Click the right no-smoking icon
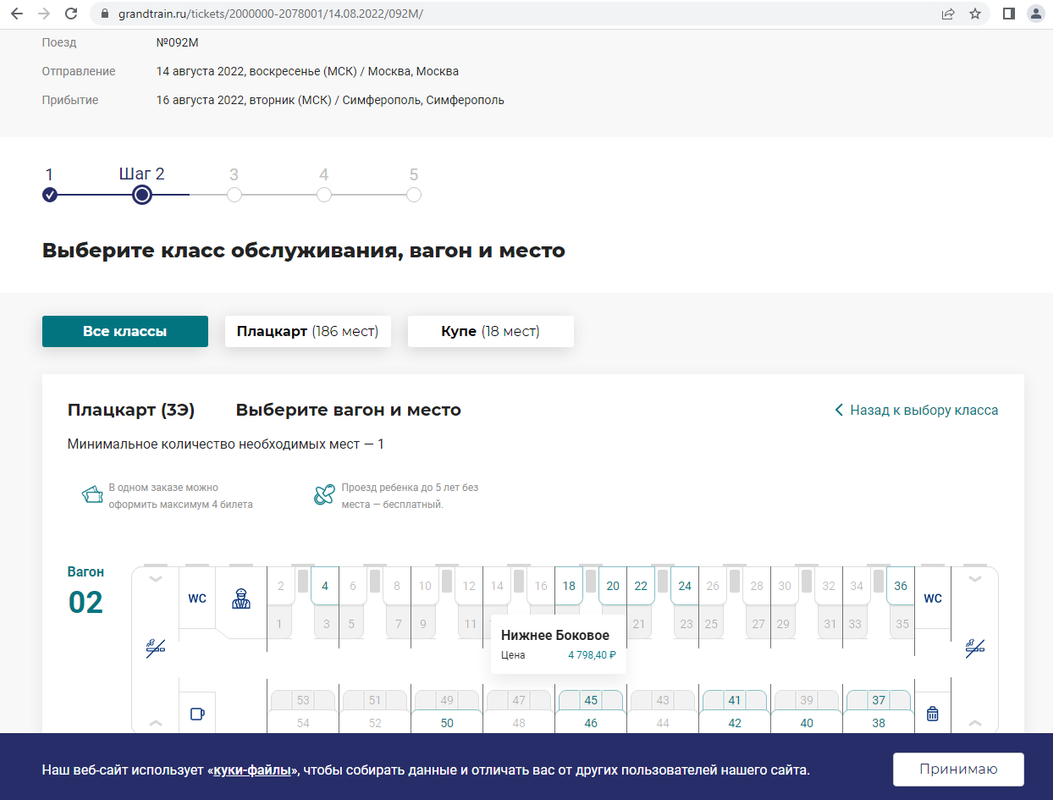Screen dimensions: 1053x800 tap(975, 648)
